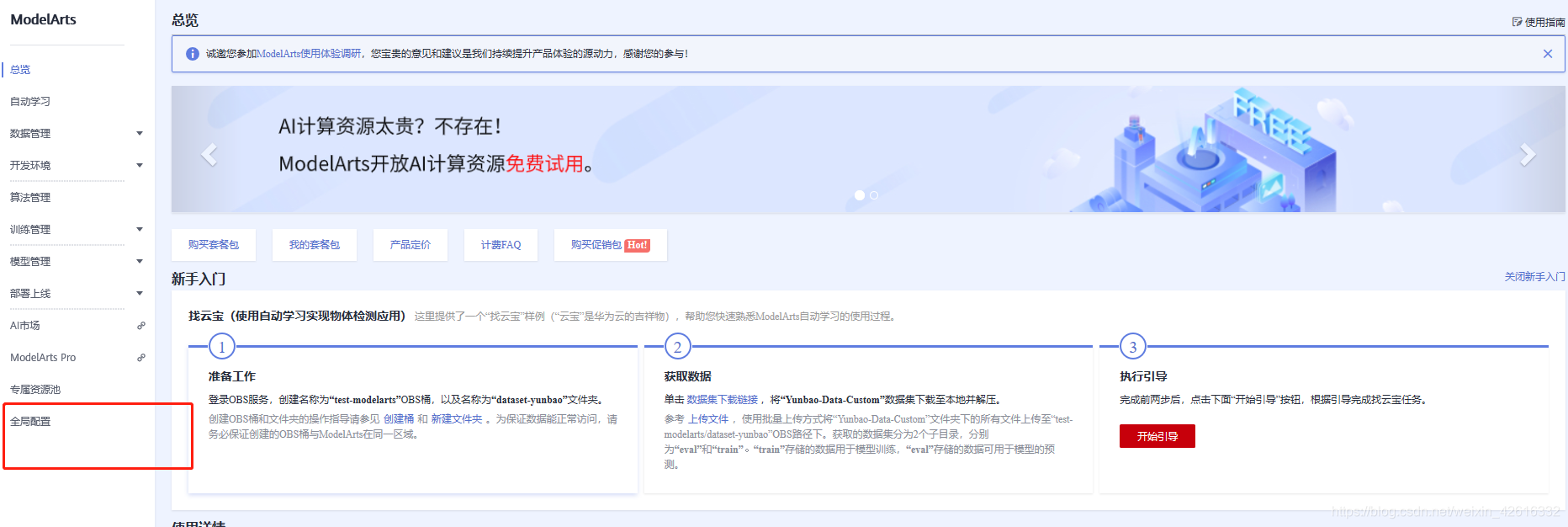Go to previous banner slide arrow
The image size is (1568, 527).
click(209, 154)
